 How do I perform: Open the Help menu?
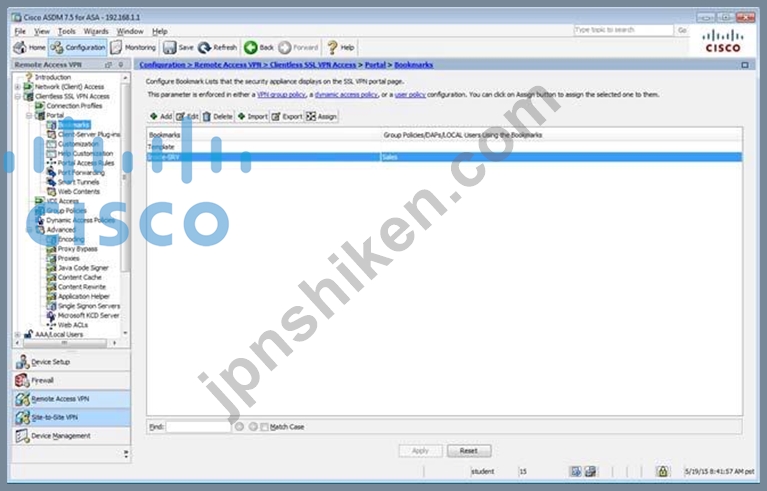[x=159, y=31]
